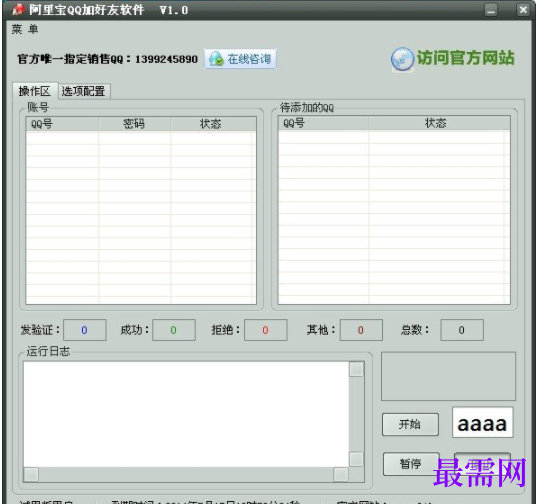This screenshot has height=504, width=545.
Task: Click the QQ号 column header in 账号 list
Action: 62,124
